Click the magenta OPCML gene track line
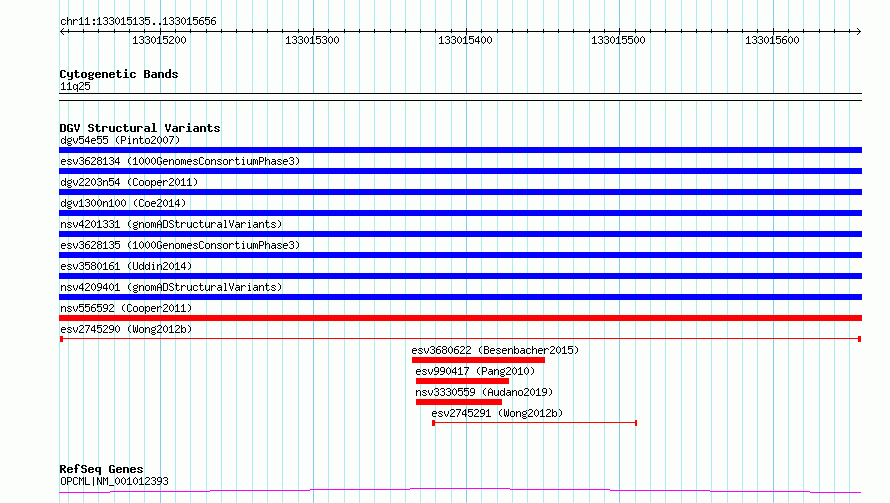This screenshot has width=890, height=503. pos(460,491)
